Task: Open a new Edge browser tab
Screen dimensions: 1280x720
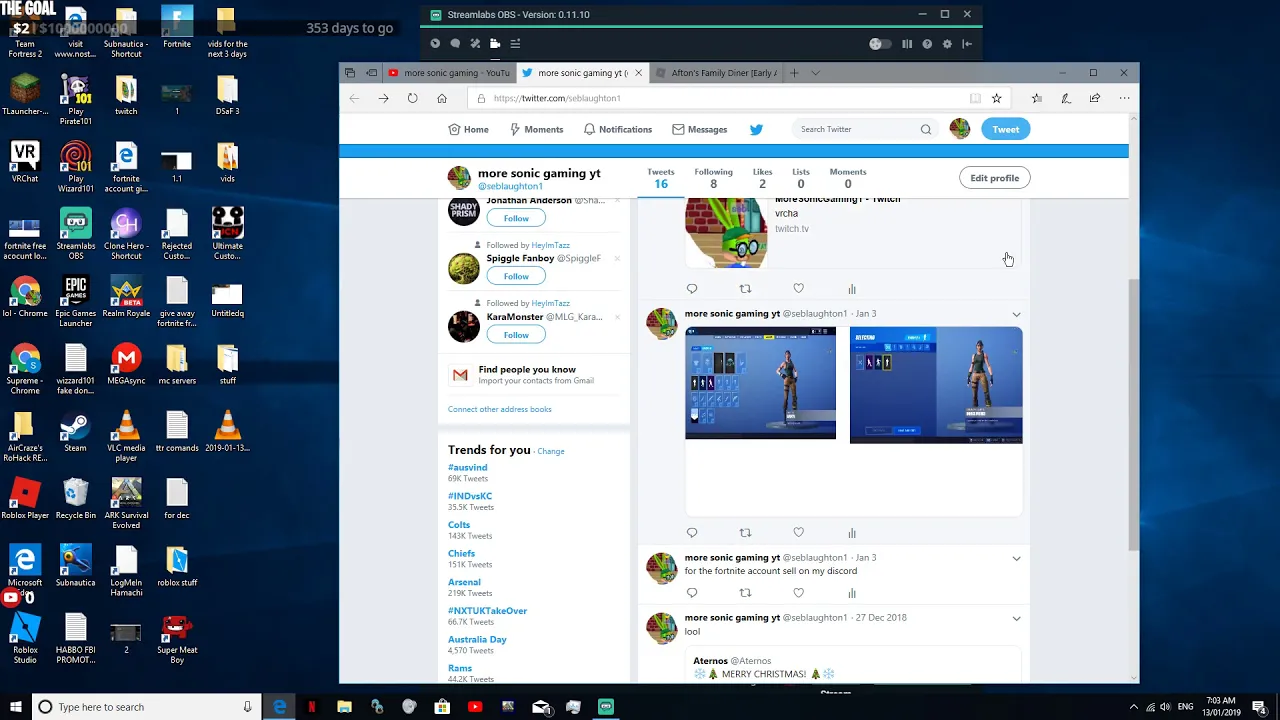Action: pos(794,72)
